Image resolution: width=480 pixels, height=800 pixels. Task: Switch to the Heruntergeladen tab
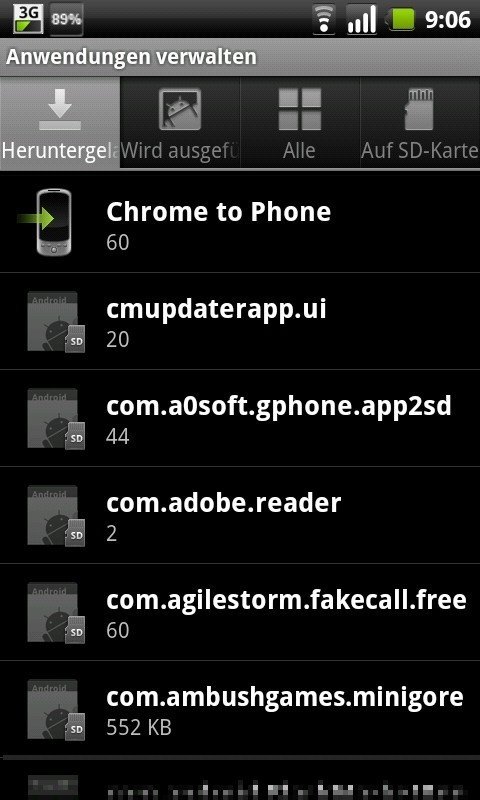(60, 123)
